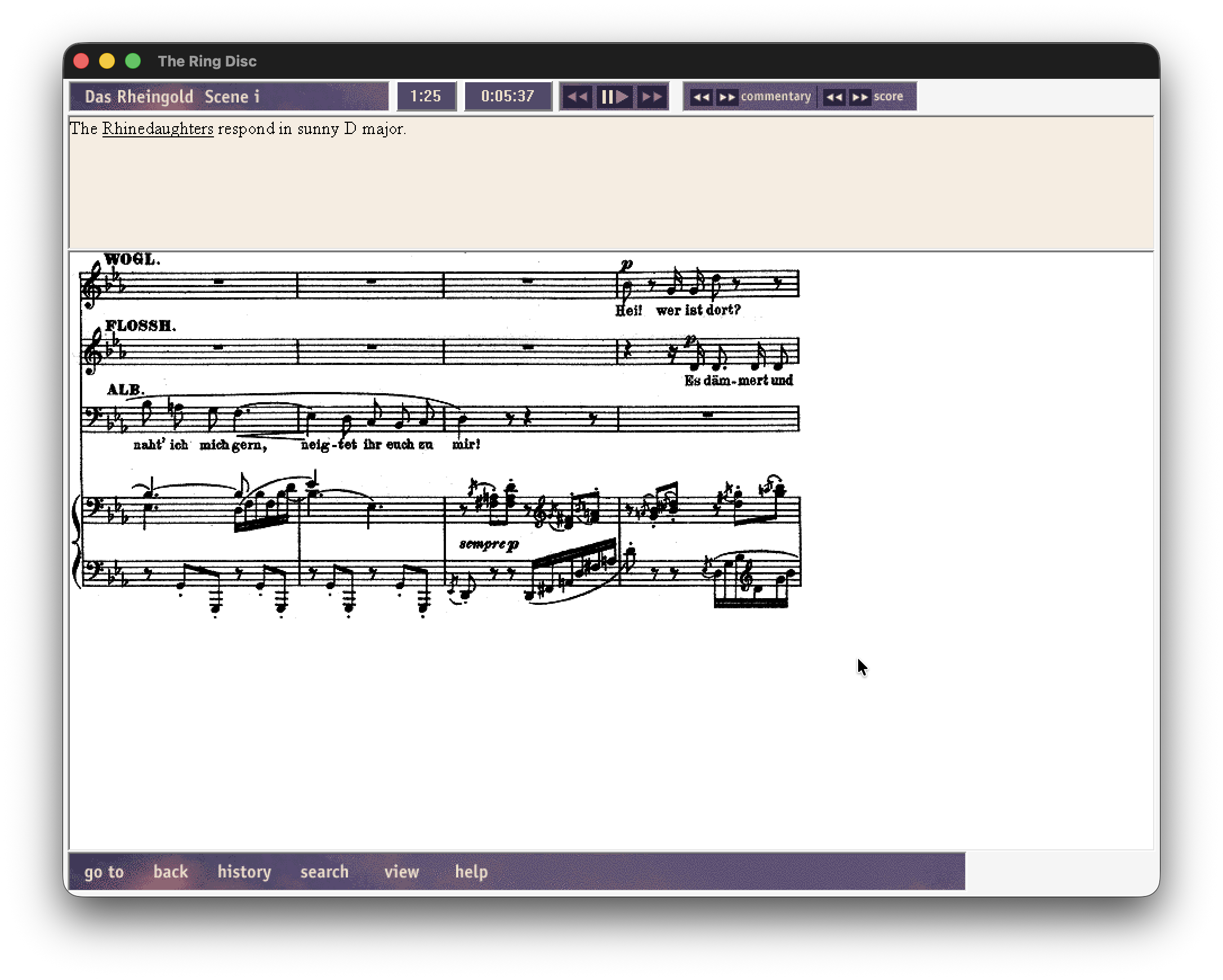Go to next commentary entry
Screen dimensions: 1223x980
[x=727, y=97]
